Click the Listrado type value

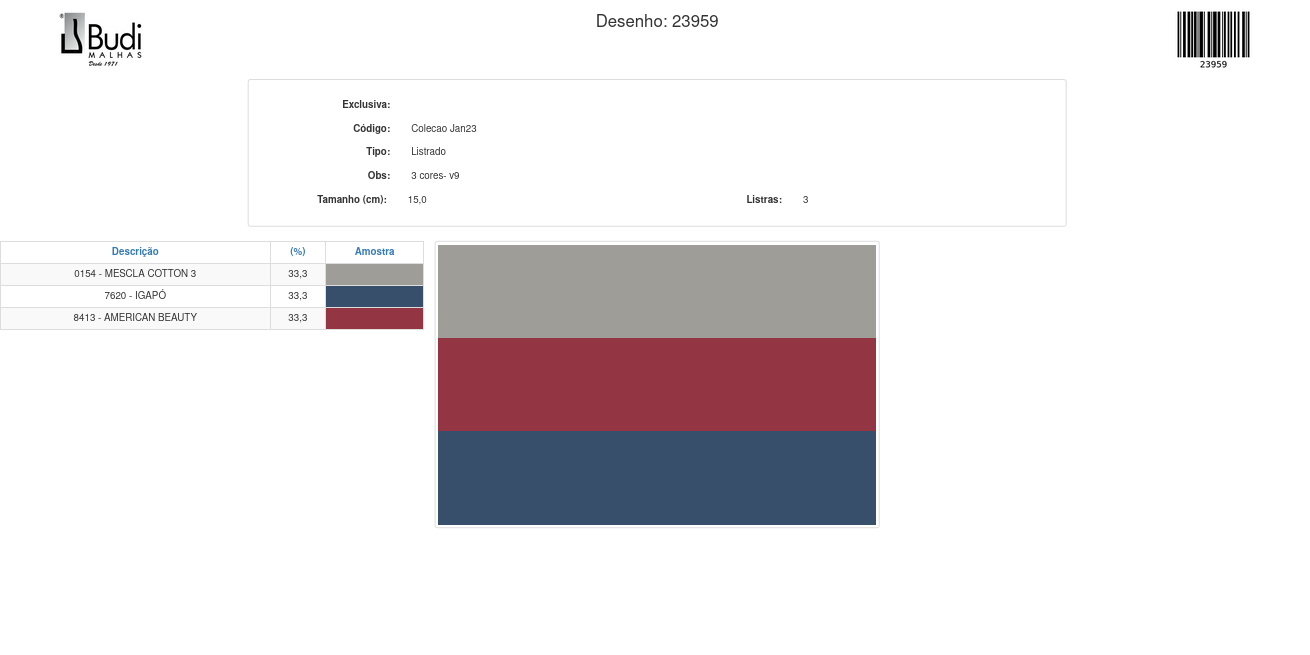click(428, 152)
